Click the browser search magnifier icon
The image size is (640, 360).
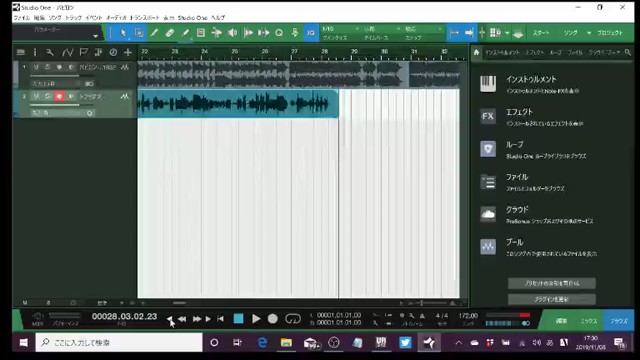[x=628, y=52]
